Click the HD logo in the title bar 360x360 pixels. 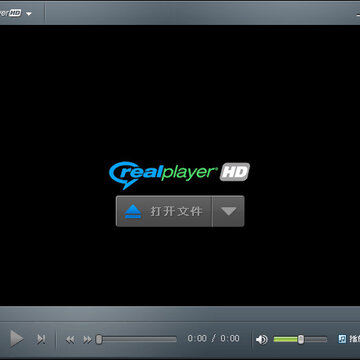click(15, 13)
